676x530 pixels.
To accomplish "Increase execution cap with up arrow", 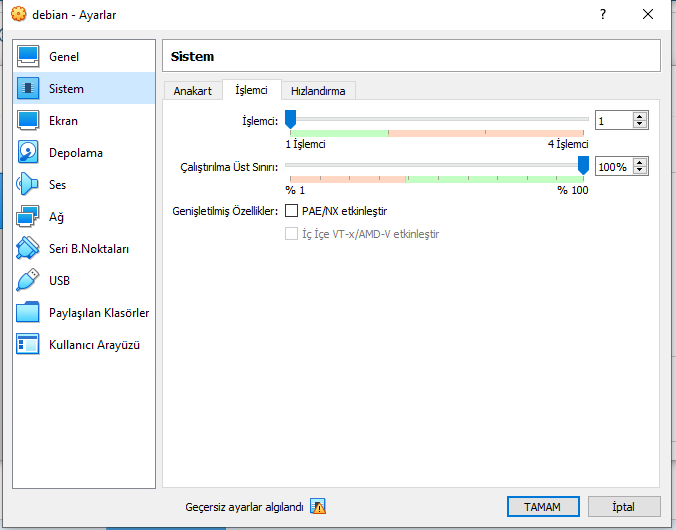I will point(640,163).
